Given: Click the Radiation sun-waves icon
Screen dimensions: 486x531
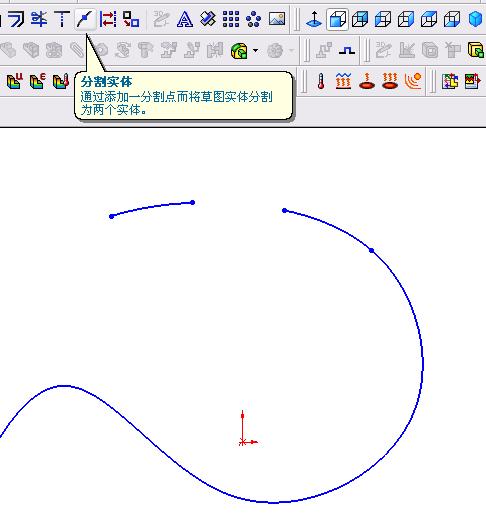Looking at the screenshot, I should (x=413, y=81).
